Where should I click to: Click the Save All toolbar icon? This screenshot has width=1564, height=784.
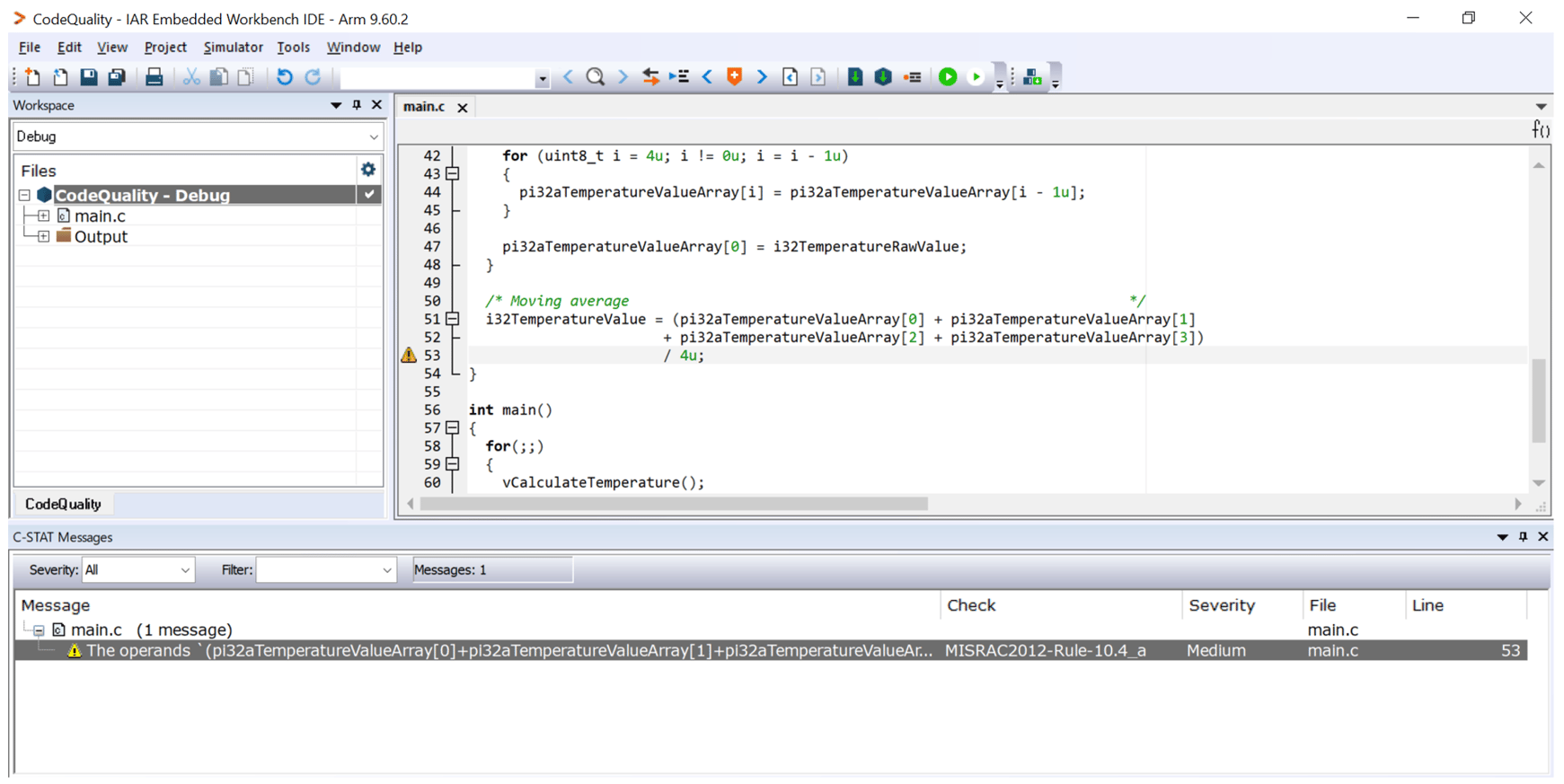[117, 77]
